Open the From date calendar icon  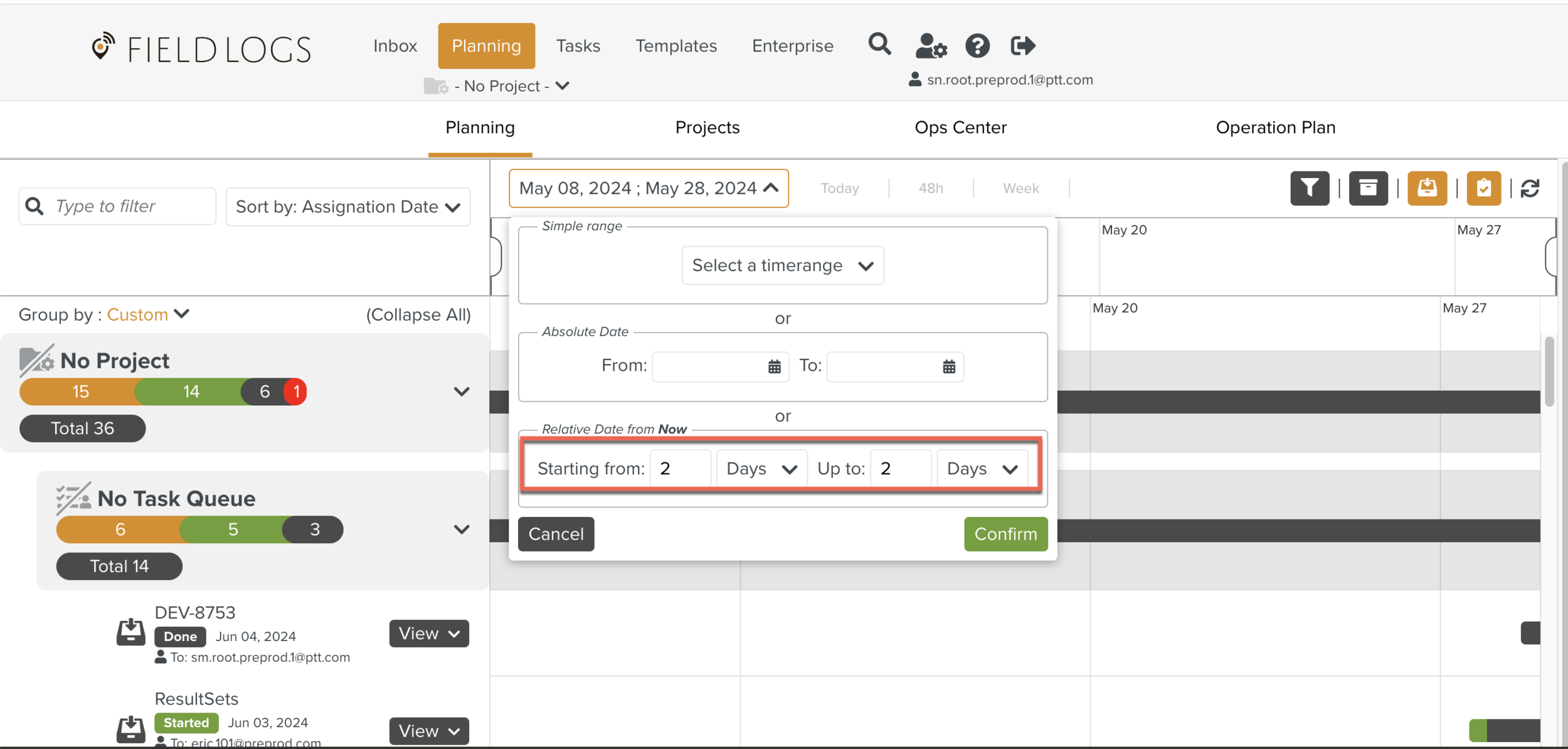pyautogui.click(x=775, y=366)
